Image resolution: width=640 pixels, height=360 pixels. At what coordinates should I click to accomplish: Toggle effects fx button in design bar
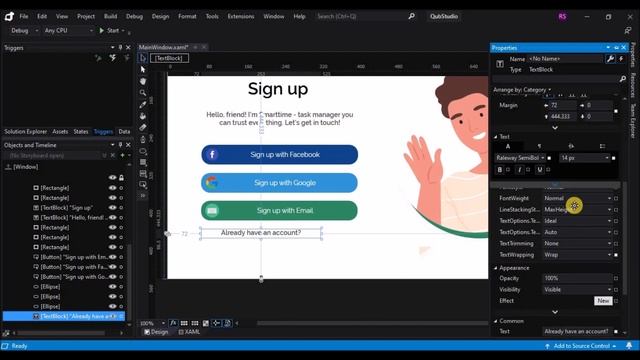[x=173, y=323]
